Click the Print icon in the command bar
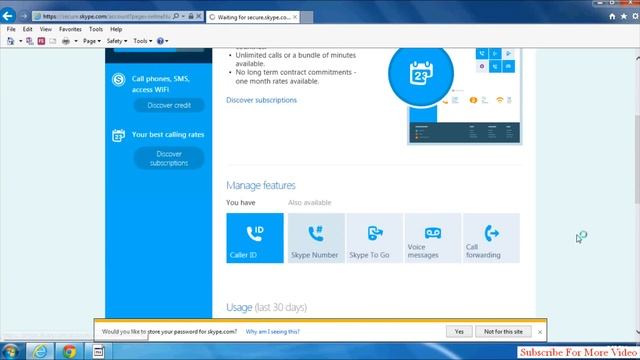640x360 pixels. point(66,41)
